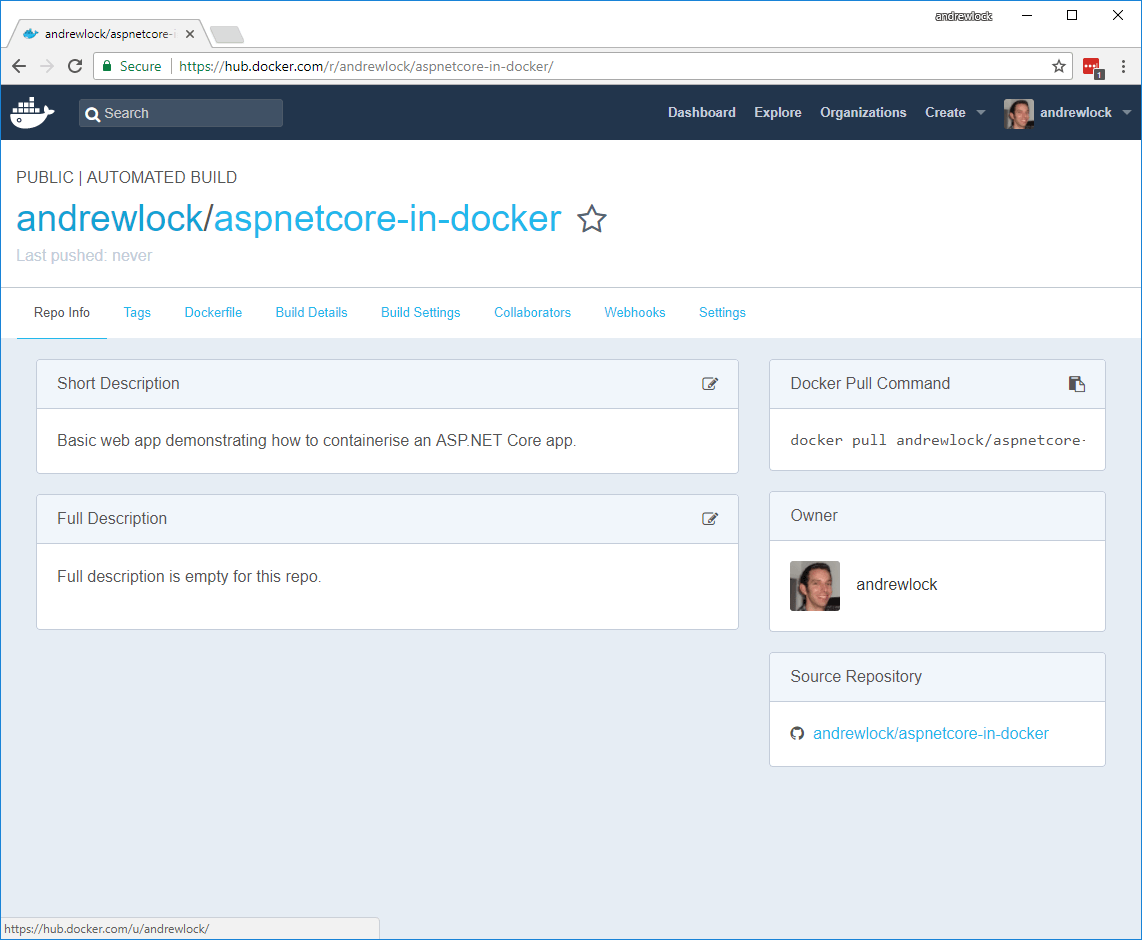The height and width of the screenshot is (940, 1142).
Task: Open the Build Settings tab
Action: (x=420, y=312)
